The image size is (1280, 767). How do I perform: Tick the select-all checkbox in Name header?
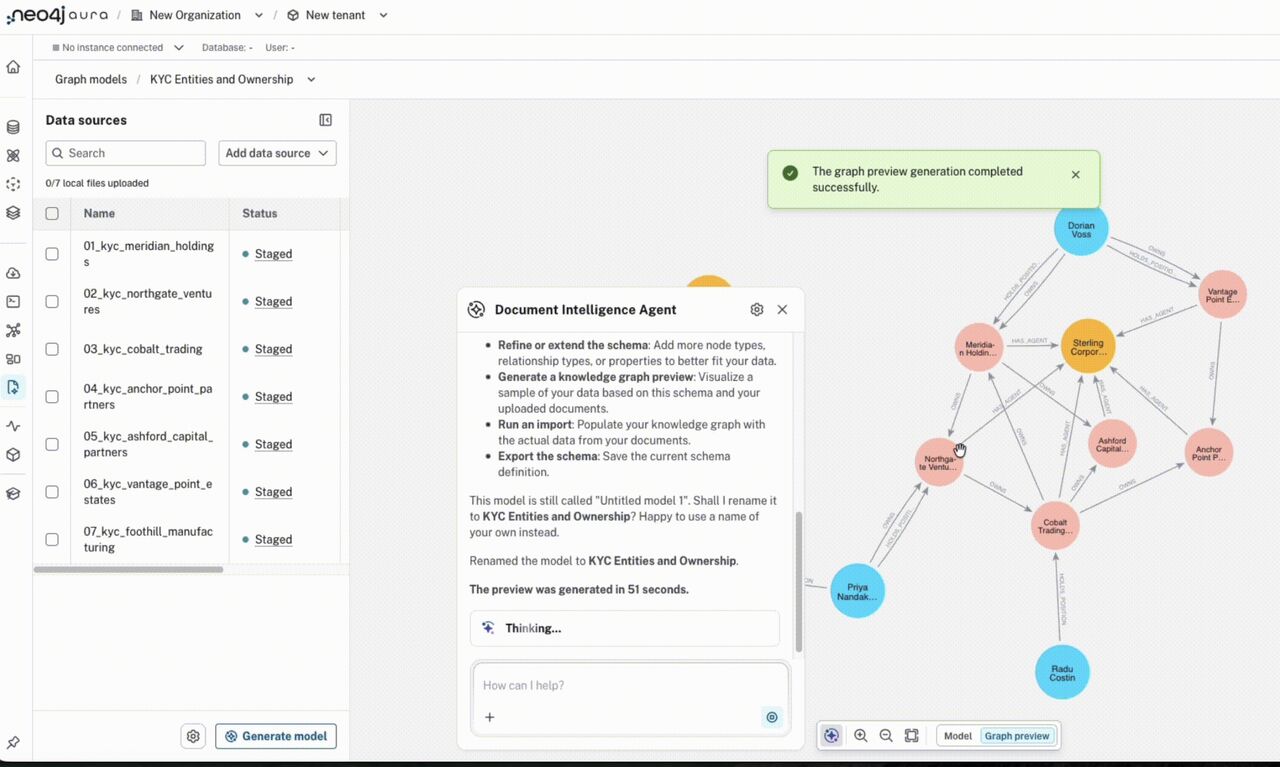(52, 213)
